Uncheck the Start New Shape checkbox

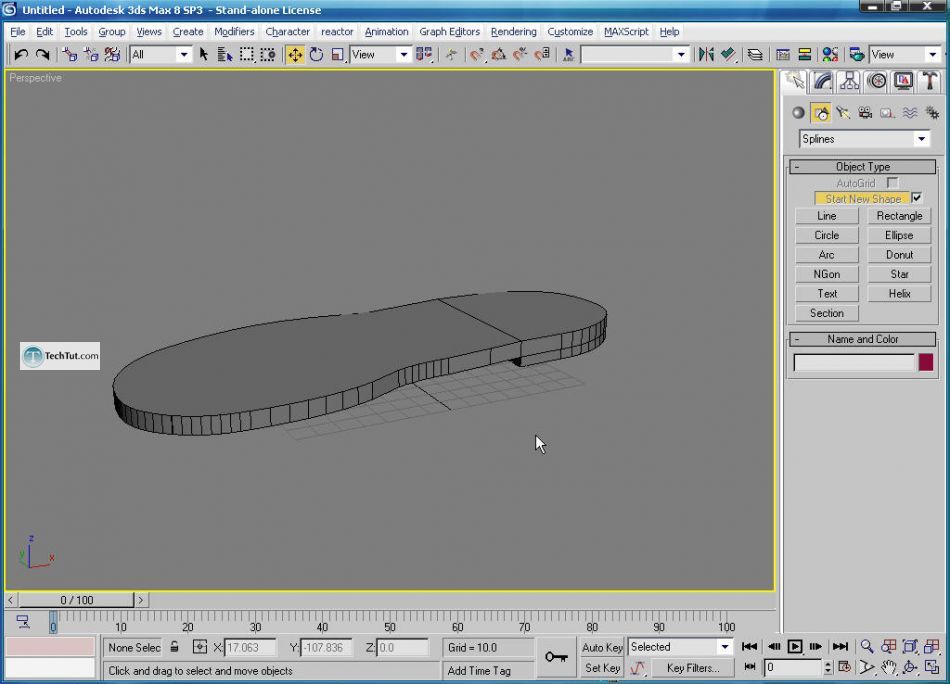pyautogui.click(x=917, y=198)
